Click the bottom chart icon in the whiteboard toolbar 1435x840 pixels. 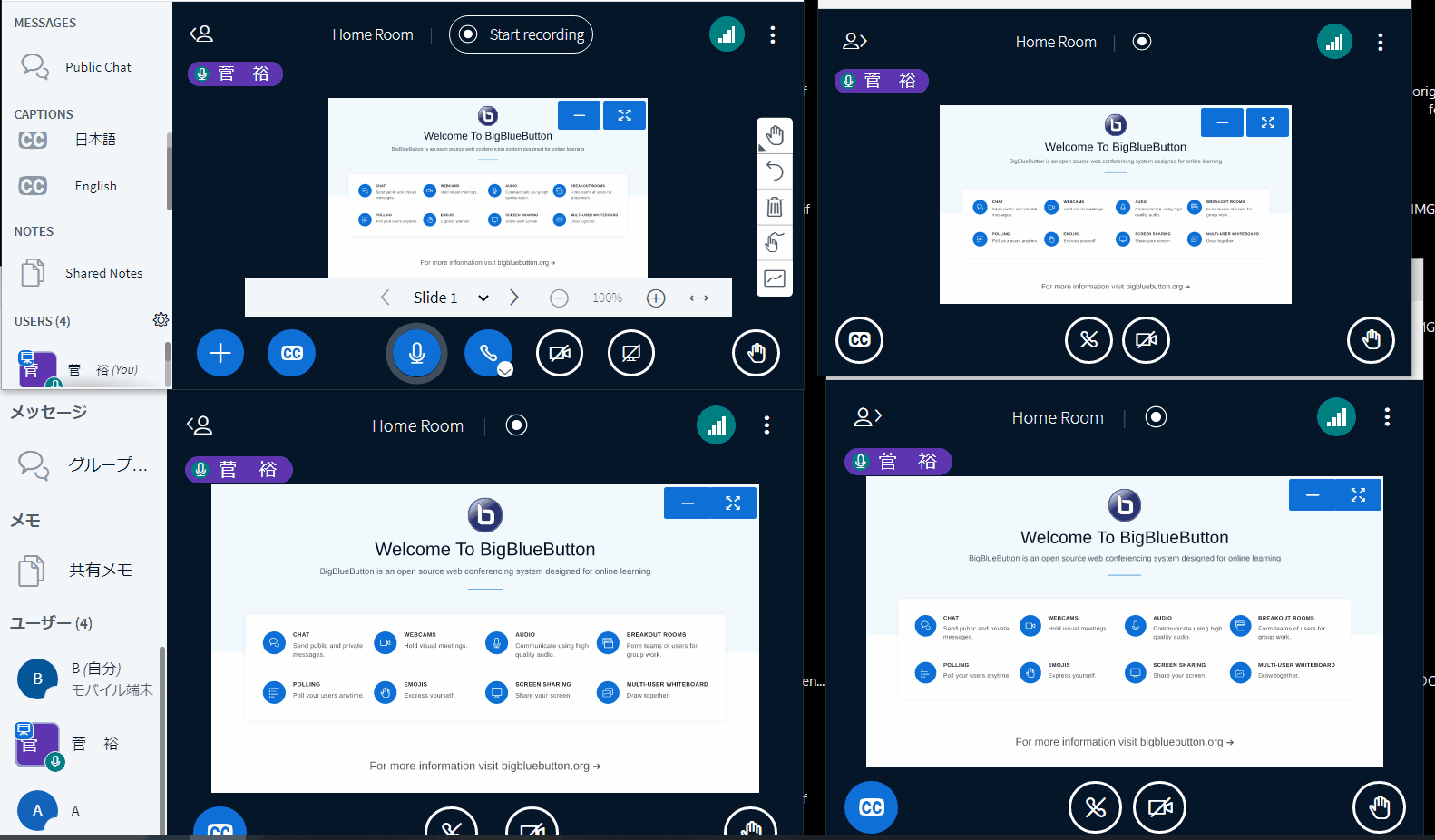[775, 278]
